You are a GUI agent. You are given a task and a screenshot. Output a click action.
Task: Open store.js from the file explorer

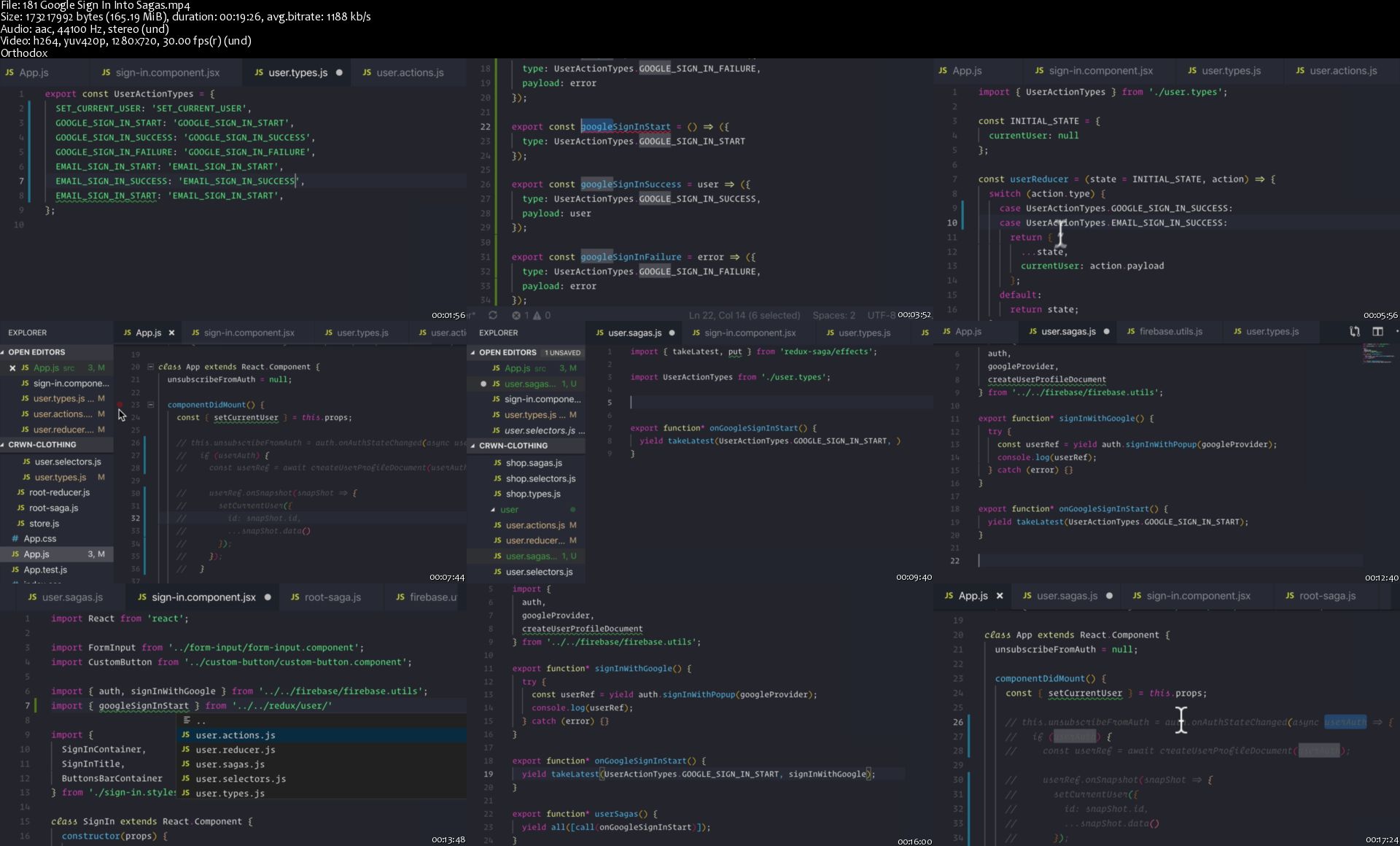click(44, 524)
